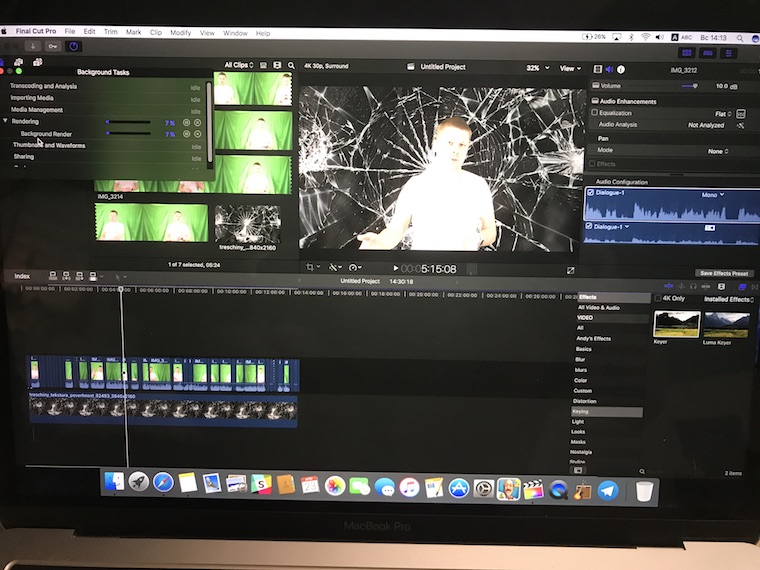Click the import media arrow button
Image resolution: width=760 pixels, height=570 pixels.
pyautogui.click(x=33, y=46)
